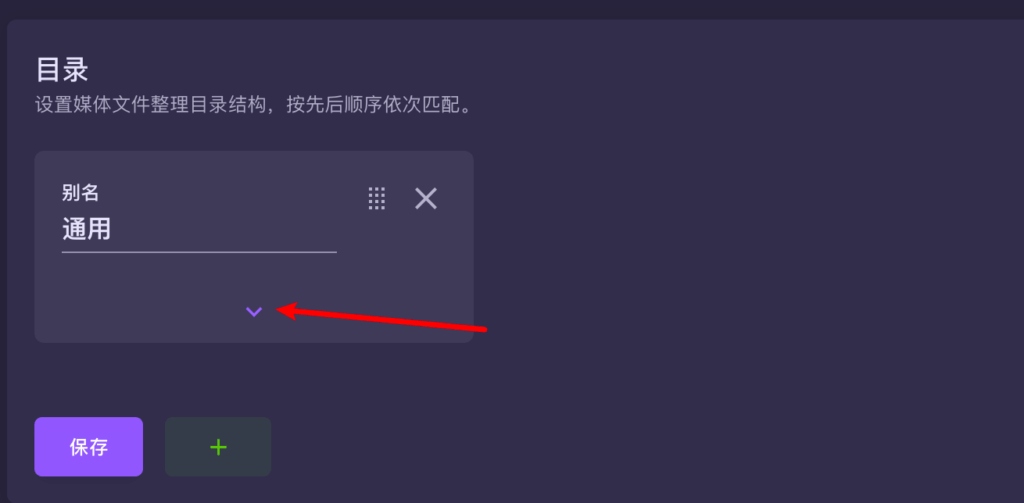The width and height of the screenshot is (1024, 503).
Task: Click the dotted reorder handle beside X
Action: pyautogui.click(x=377, y=198)
